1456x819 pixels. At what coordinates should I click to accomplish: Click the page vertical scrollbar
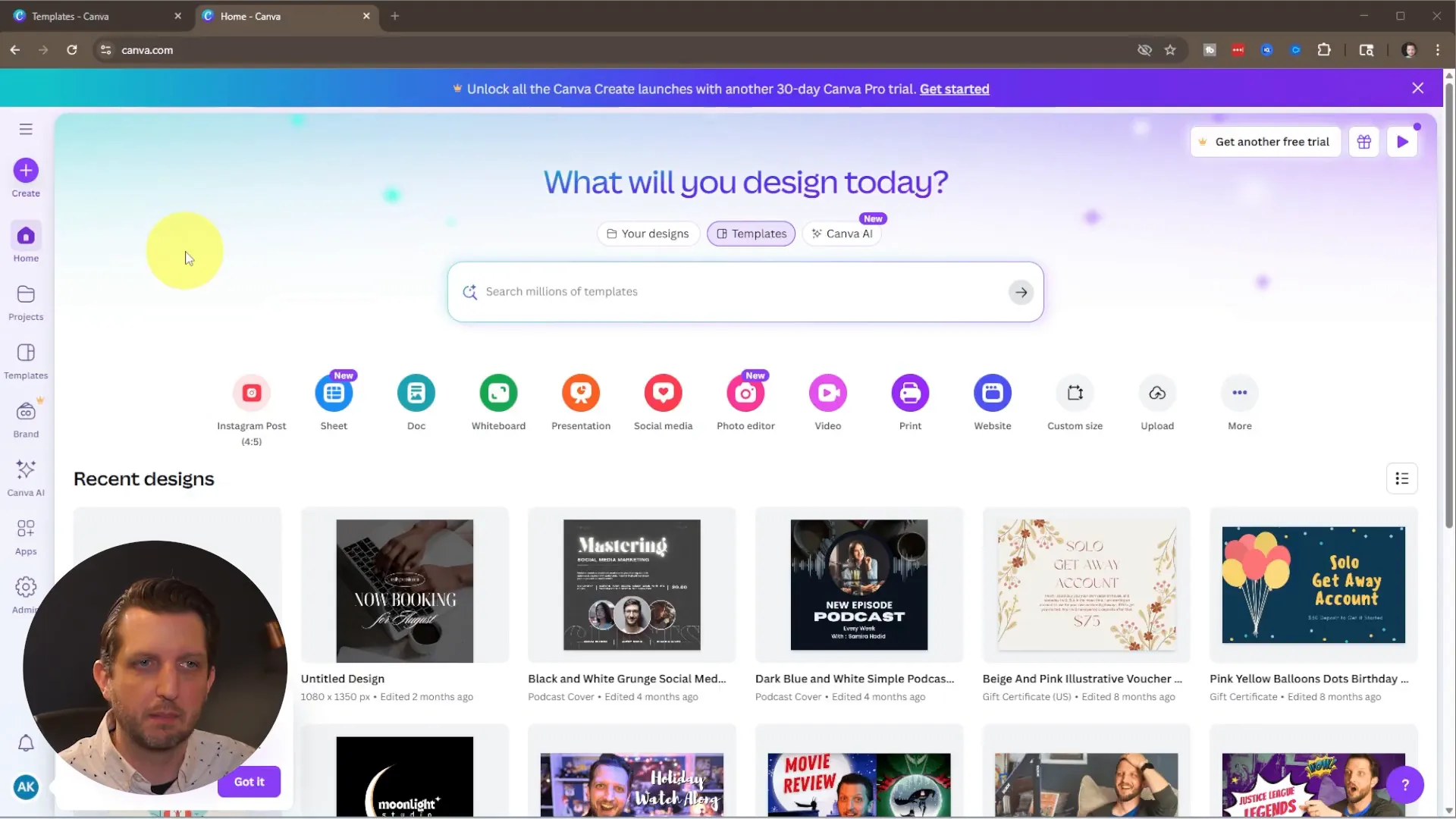point(1449,303)
